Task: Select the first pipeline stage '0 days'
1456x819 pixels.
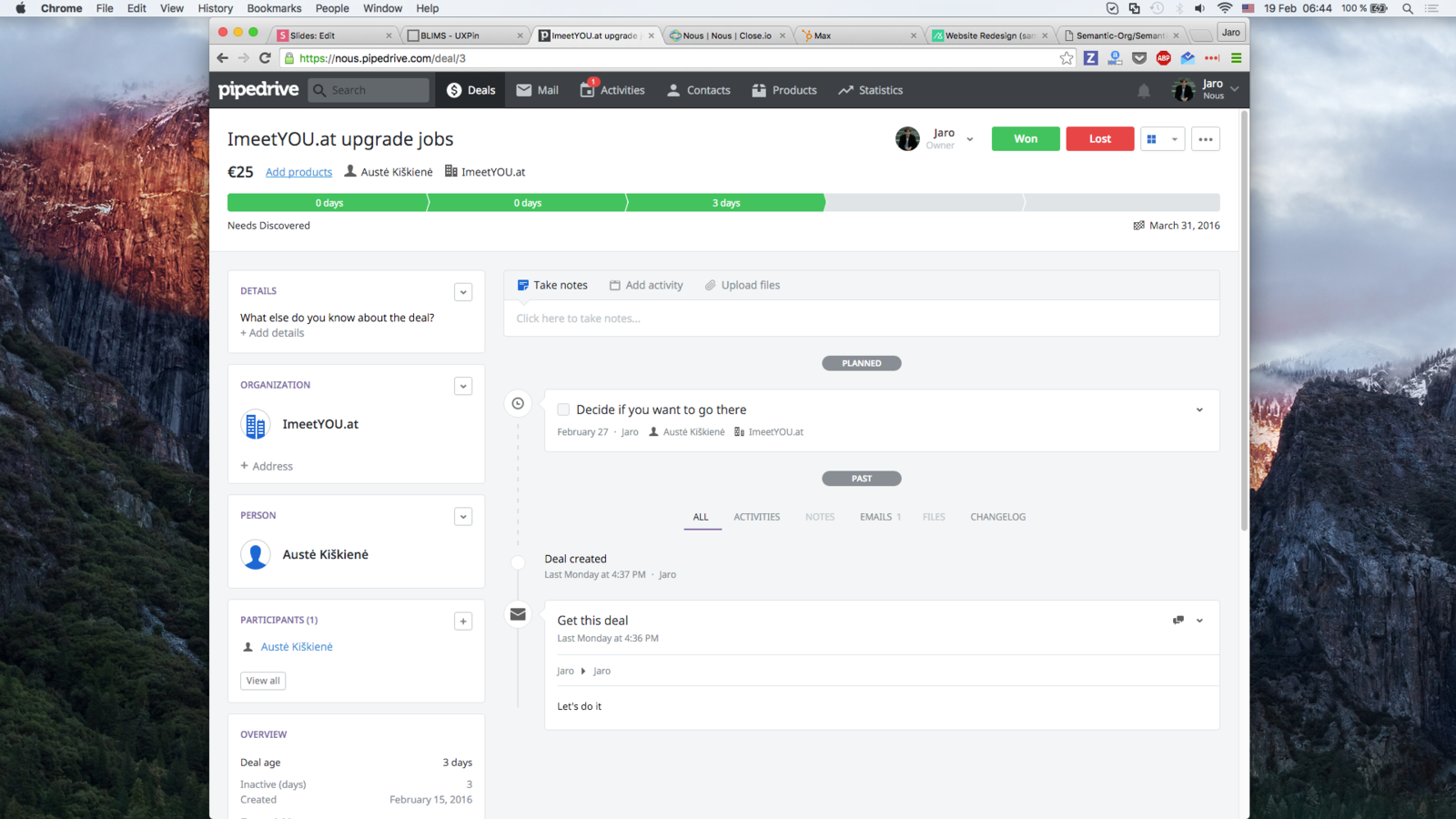Action: (x=328, y=203)
